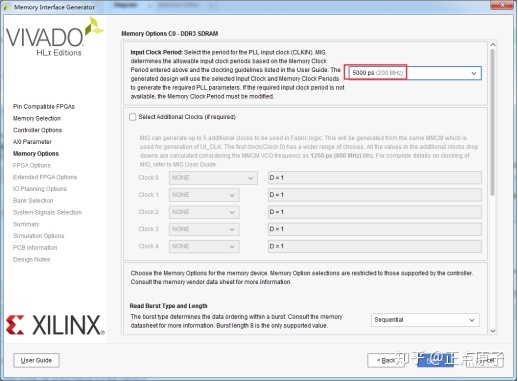Click the scroll down arrow of options pane
The image size is (518, 381).
click(493, 331)
